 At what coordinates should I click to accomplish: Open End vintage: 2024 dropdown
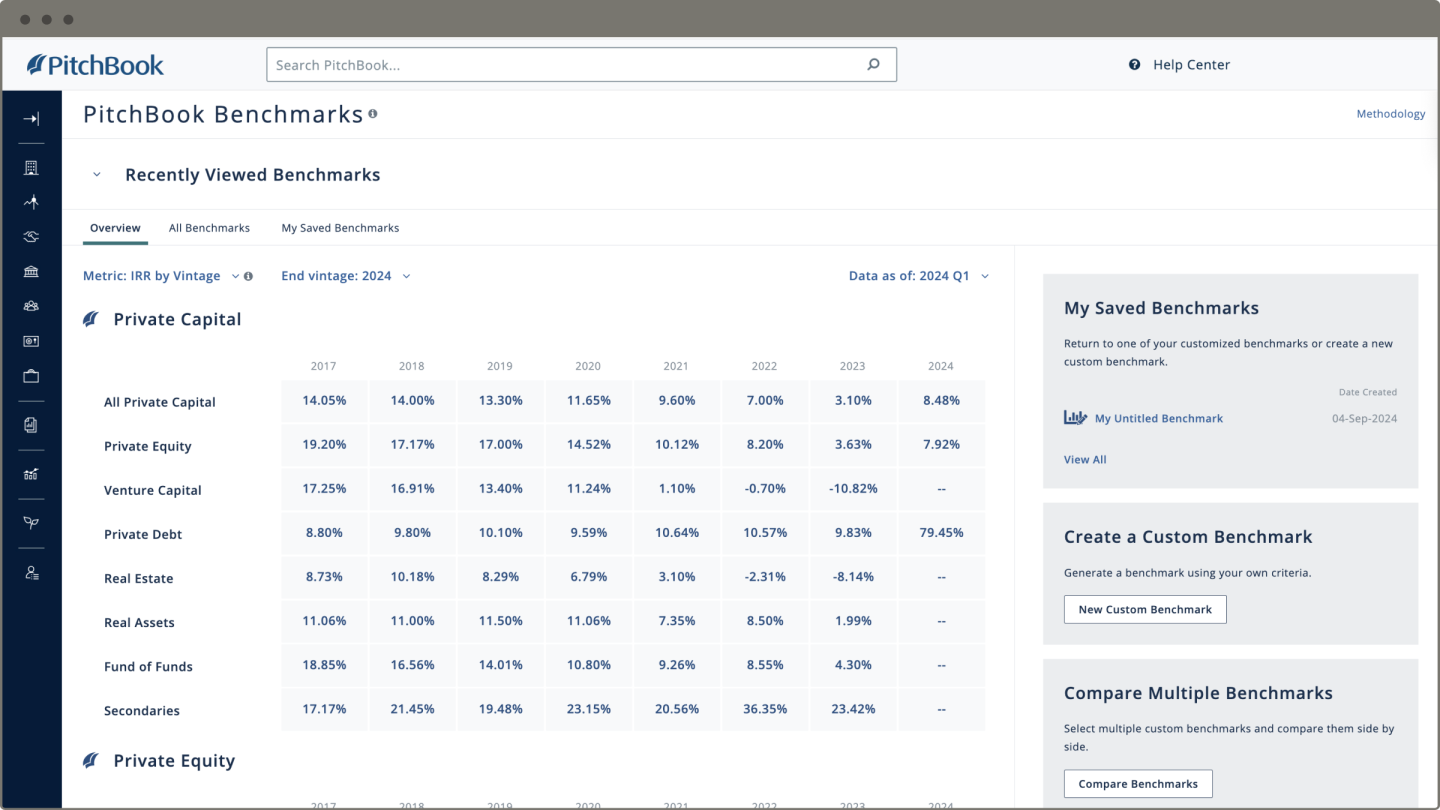coord(345,276)
